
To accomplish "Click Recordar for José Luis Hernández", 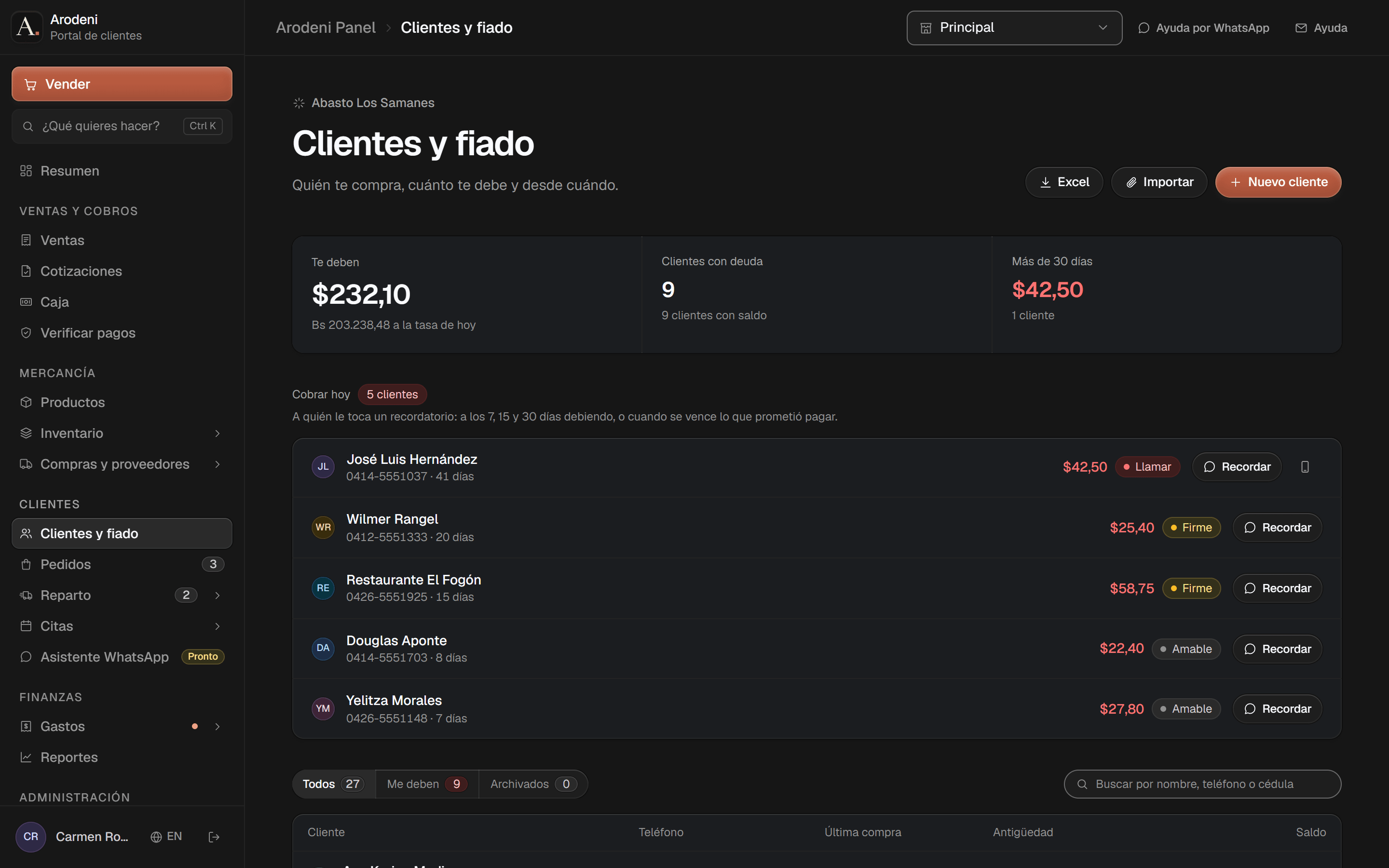I will [x=1237, y=467].
